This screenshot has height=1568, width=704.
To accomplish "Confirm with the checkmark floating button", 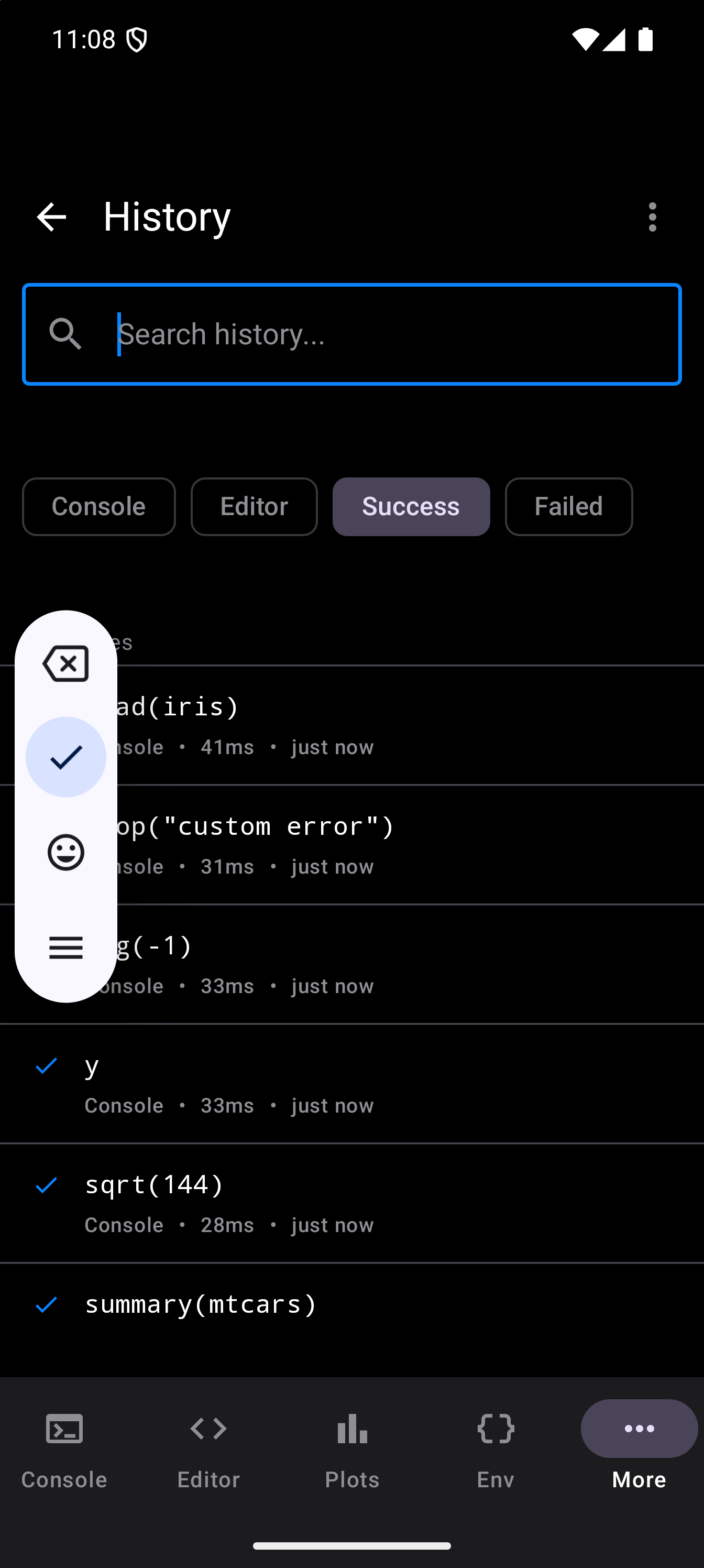I will tap(65, 757).
